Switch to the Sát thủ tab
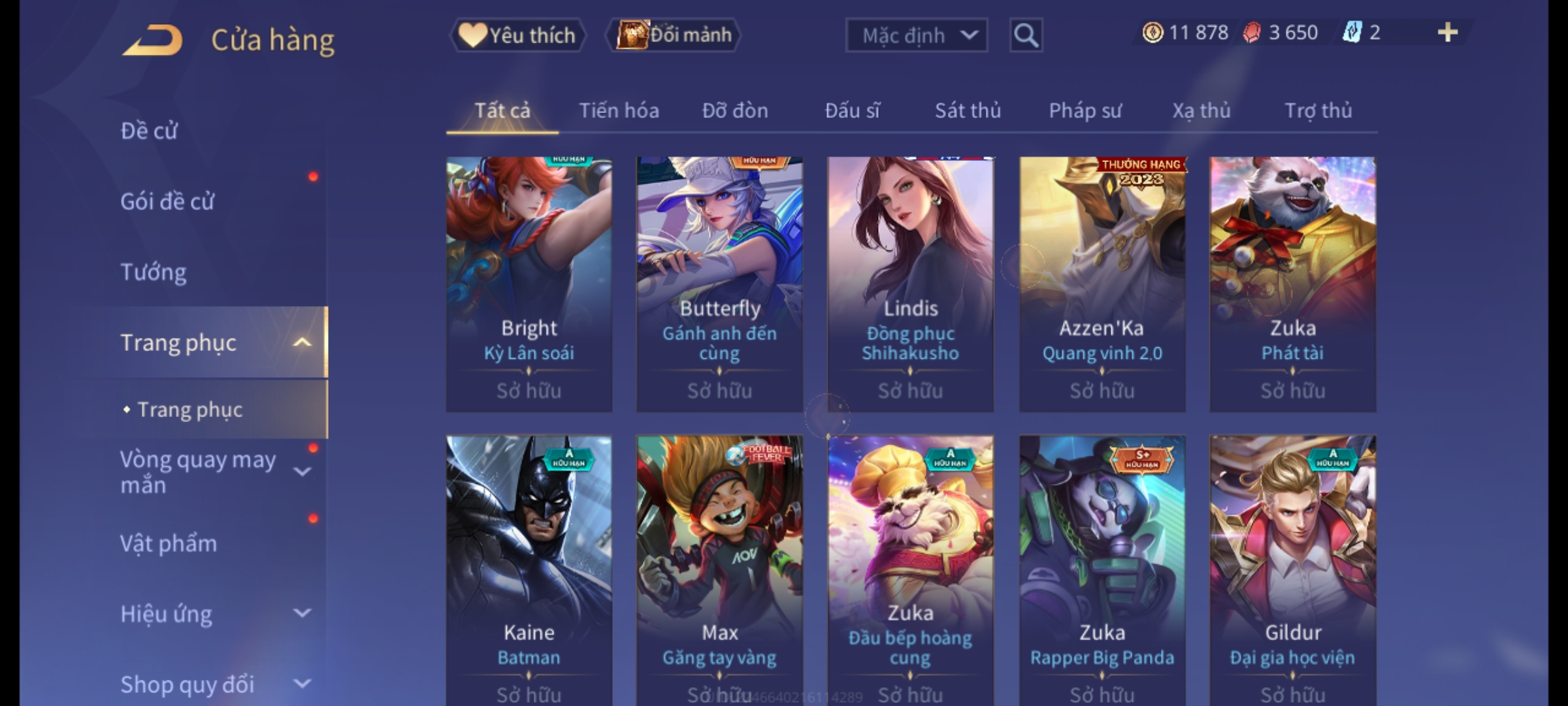The image size is (1568, 706). 968,110
